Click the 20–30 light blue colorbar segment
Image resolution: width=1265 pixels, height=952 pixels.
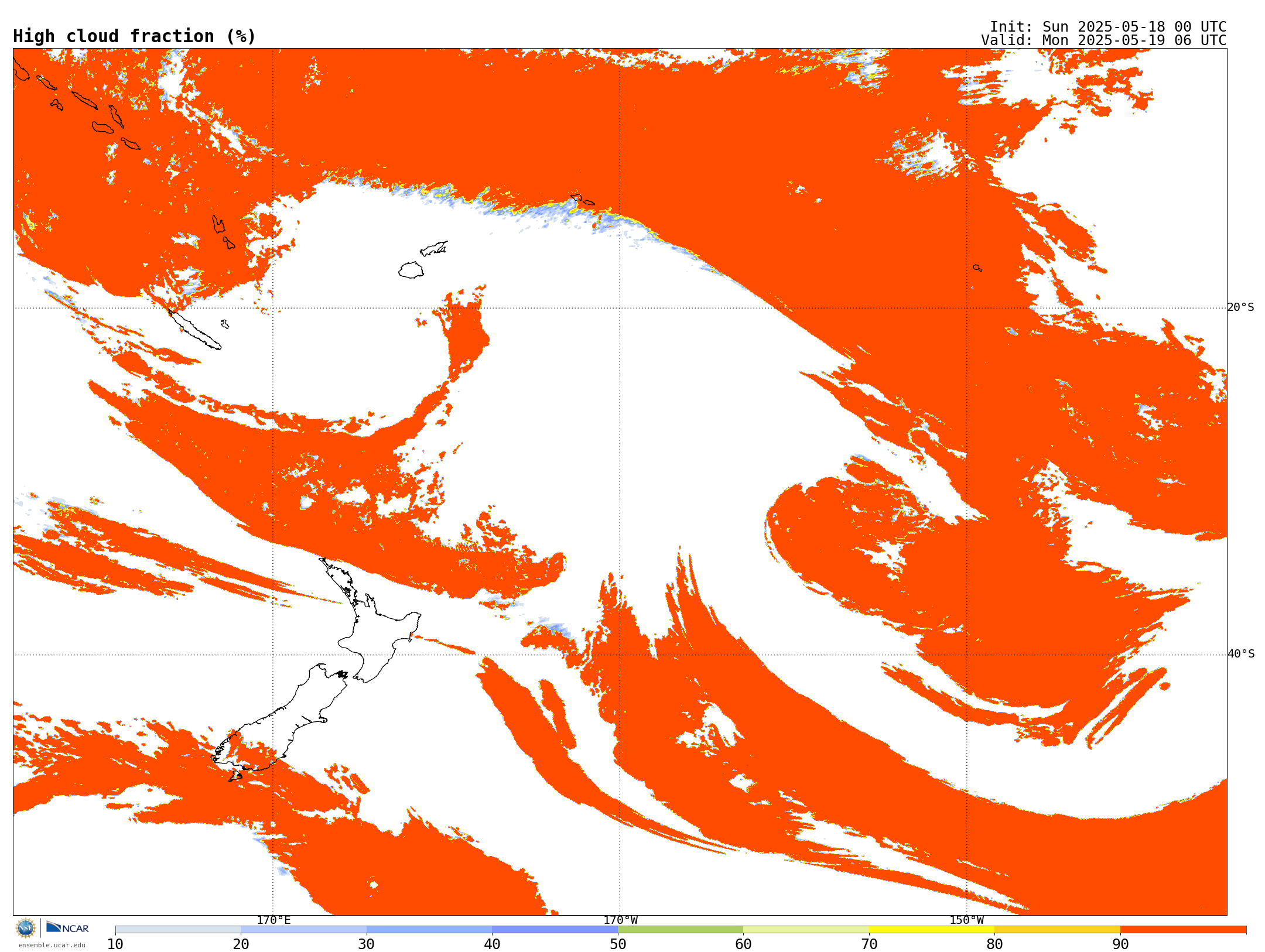pos(303,929)
